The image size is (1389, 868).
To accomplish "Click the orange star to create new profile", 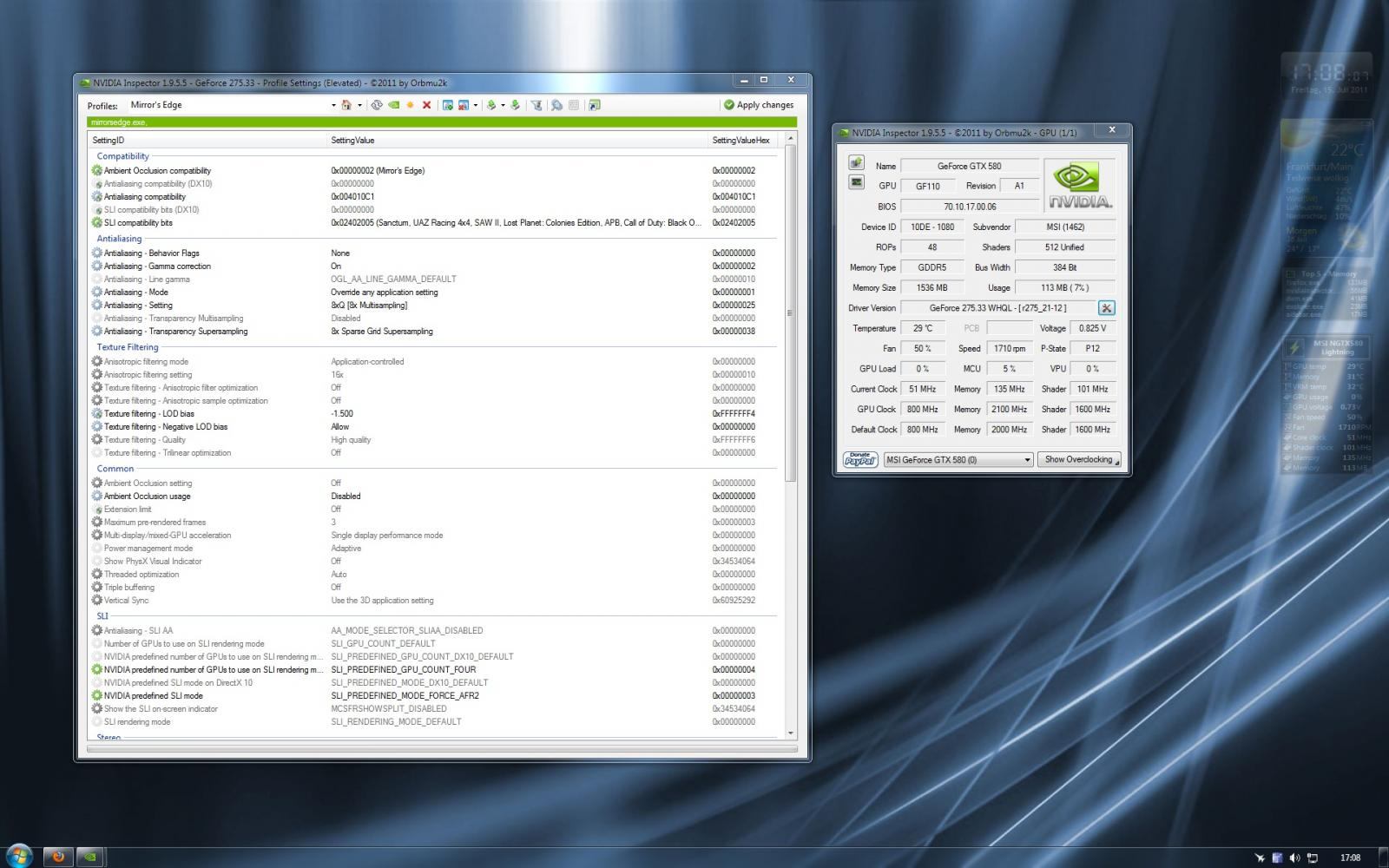I will [x=410, y=105].
